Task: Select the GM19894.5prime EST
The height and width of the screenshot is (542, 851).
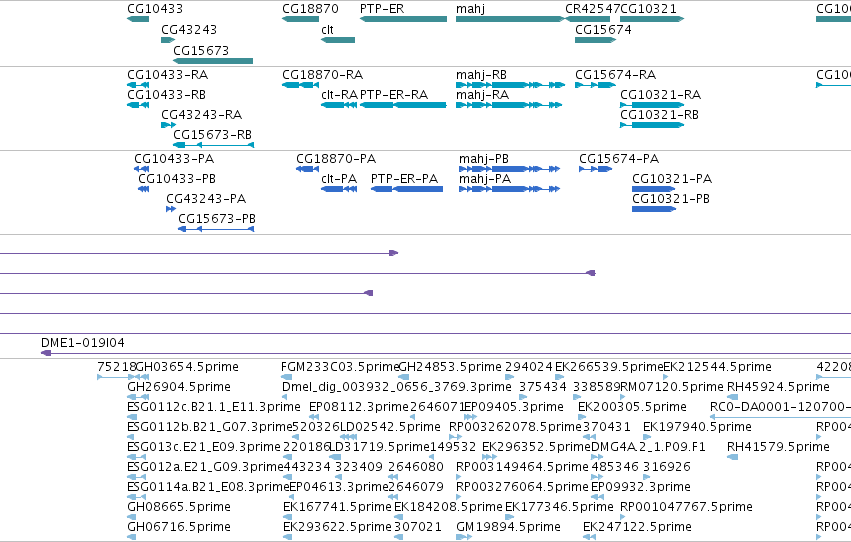Action: [464, 537]
